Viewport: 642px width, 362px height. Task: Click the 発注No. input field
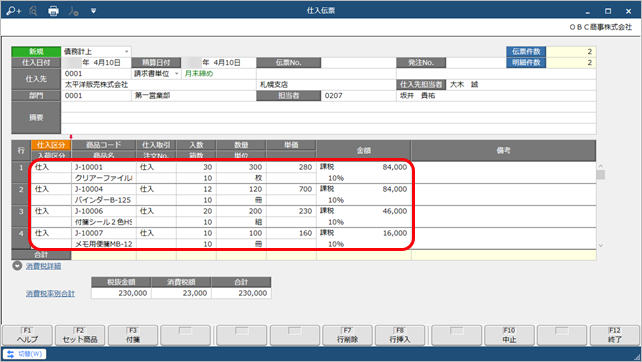point(476,63)
